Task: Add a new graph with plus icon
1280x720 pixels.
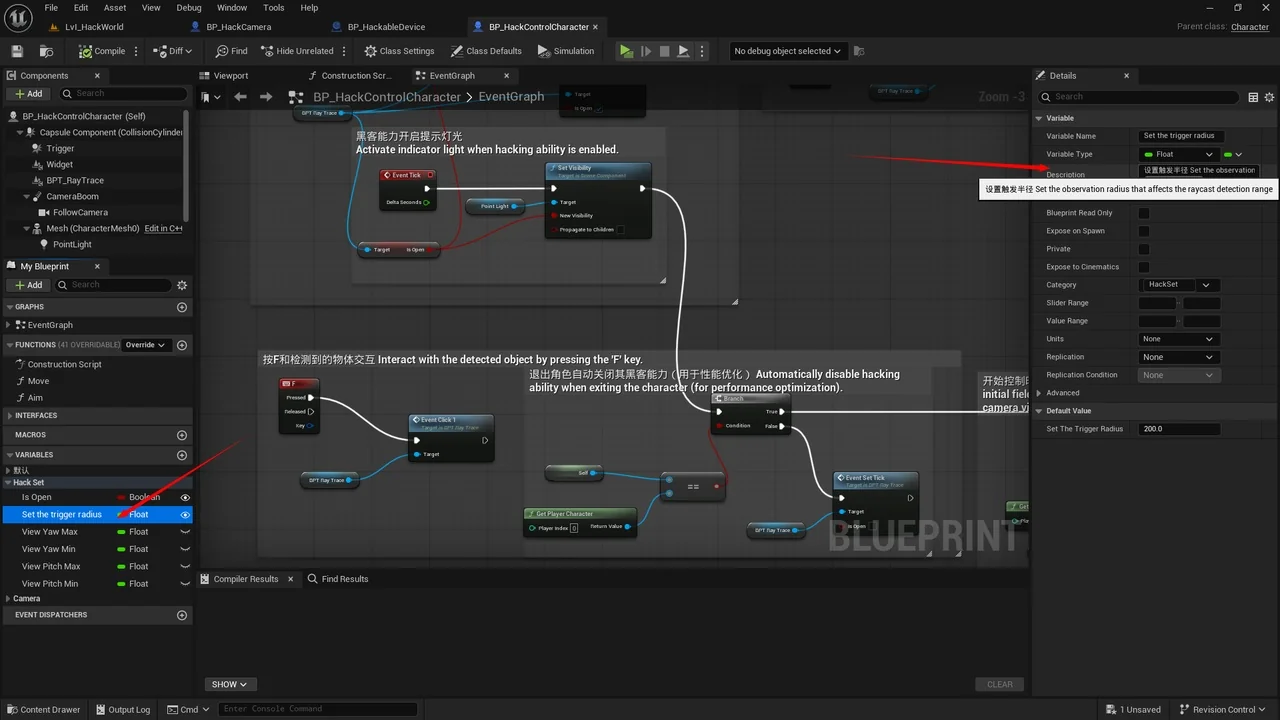Action: 182,307
